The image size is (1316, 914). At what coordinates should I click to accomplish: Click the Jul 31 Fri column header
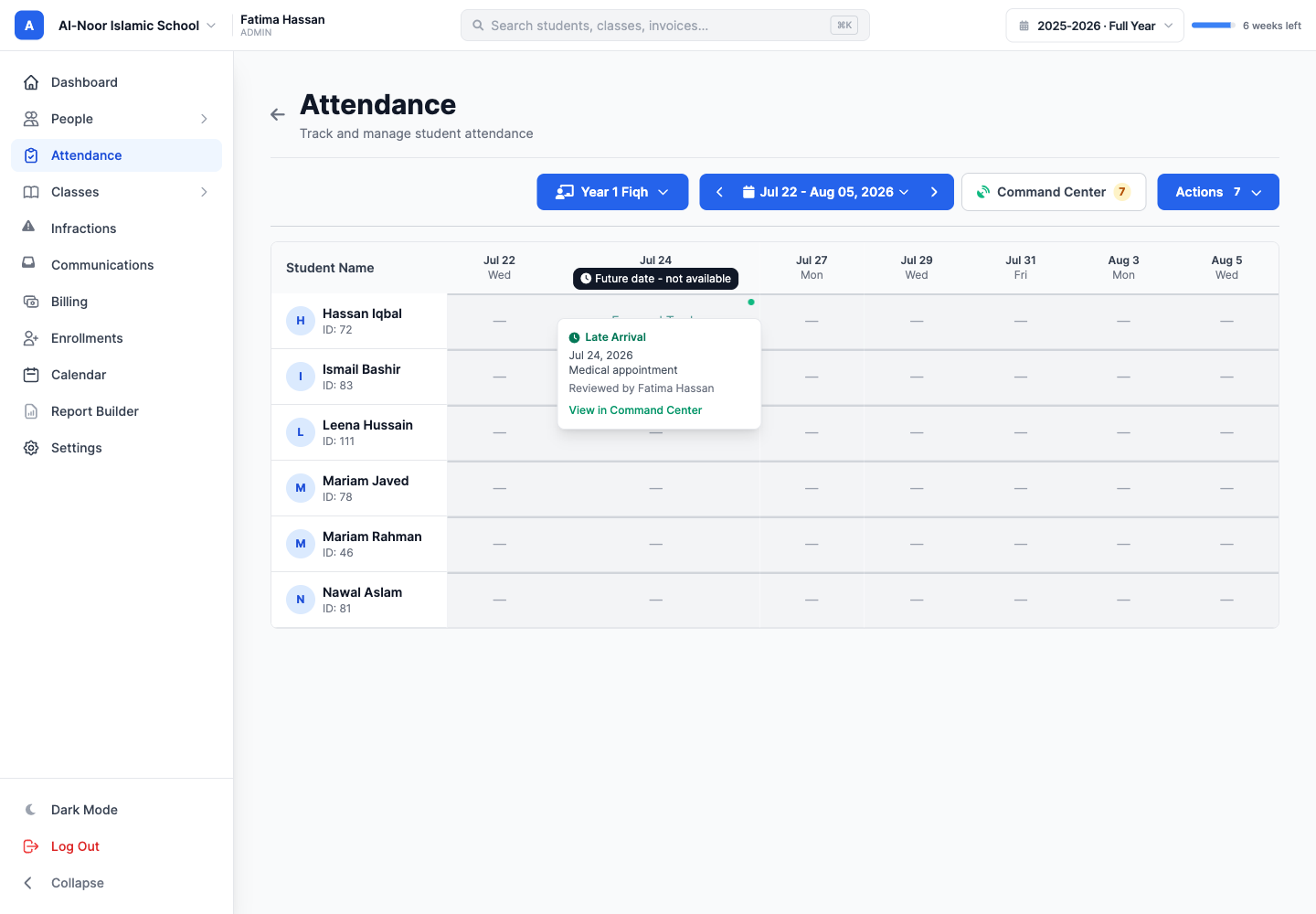point(1021,268)
